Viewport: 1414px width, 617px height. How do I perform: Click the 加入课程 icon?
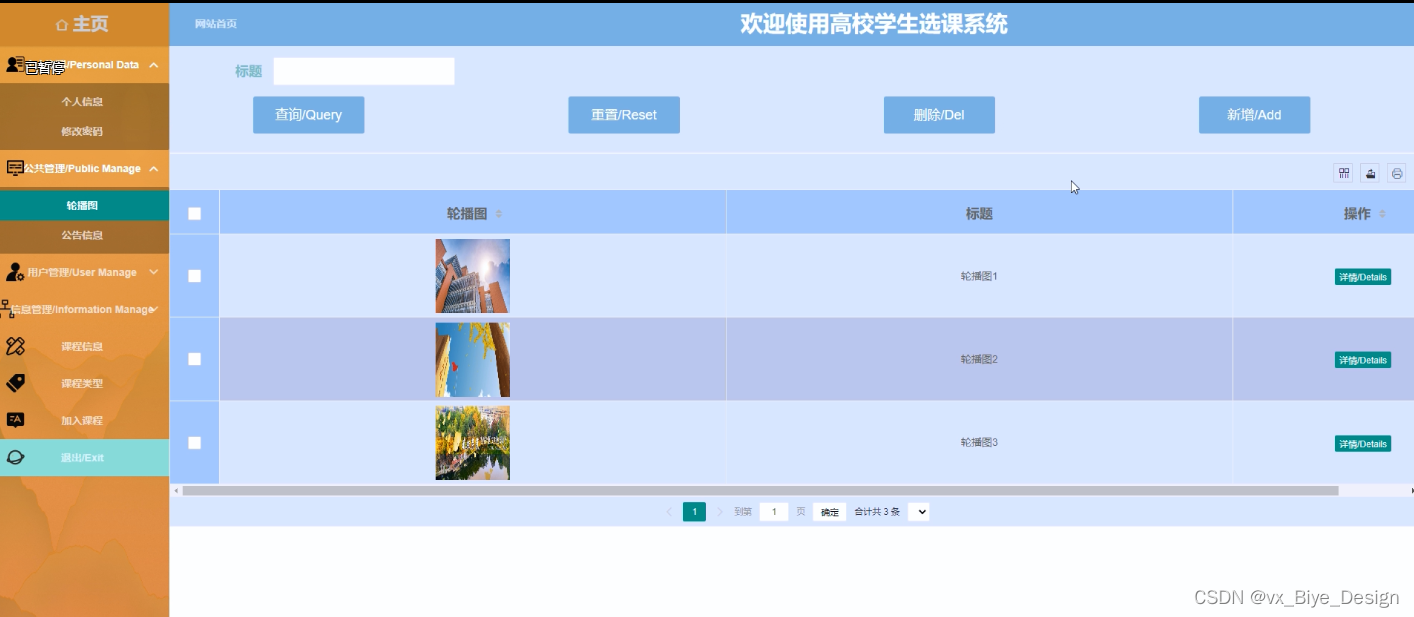pyautogui.click(x=15, y=420)
